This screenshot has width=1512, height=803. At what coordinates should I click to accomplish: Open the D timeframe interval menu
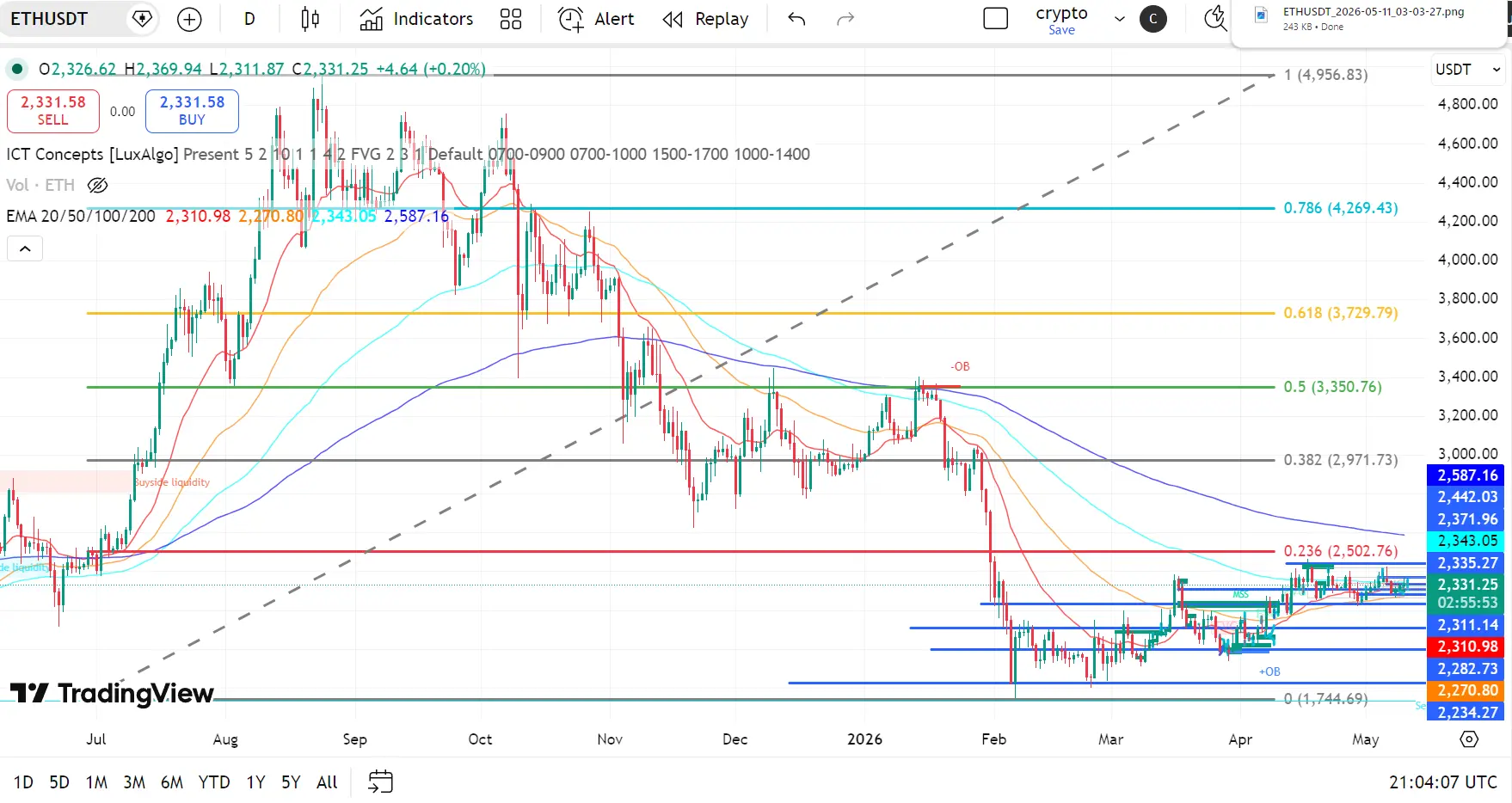tap(249, 19)
